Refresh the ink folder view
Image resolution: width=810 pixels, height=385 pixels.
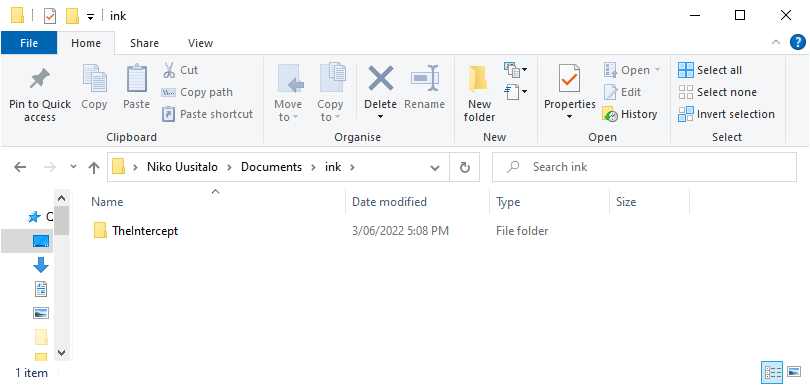(x=464, y=167)
